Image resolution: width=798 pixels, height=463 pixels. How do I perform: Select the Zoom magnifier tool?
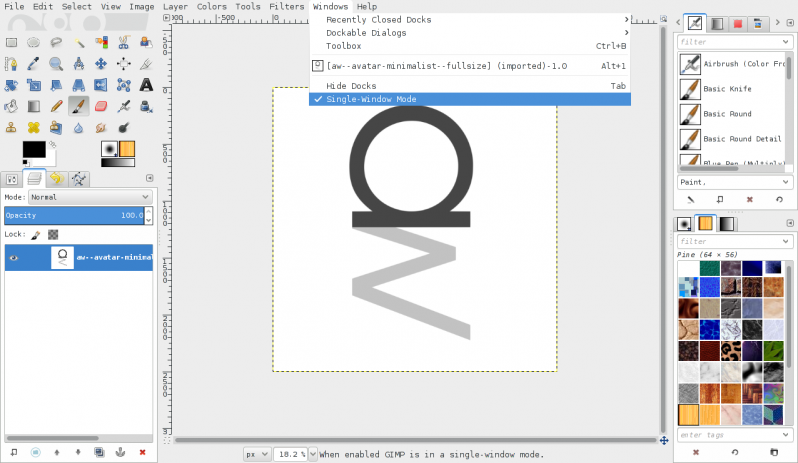pos(56,64)
